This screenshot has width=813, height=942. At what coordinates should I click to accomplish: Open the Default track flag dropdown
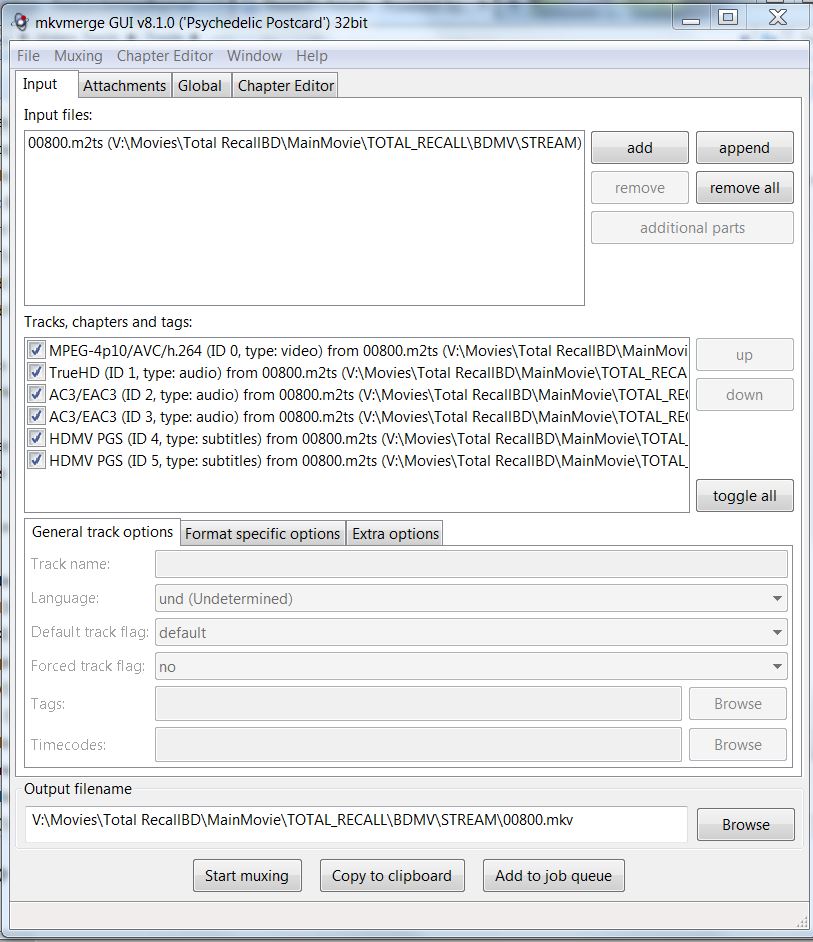(471, 632)
